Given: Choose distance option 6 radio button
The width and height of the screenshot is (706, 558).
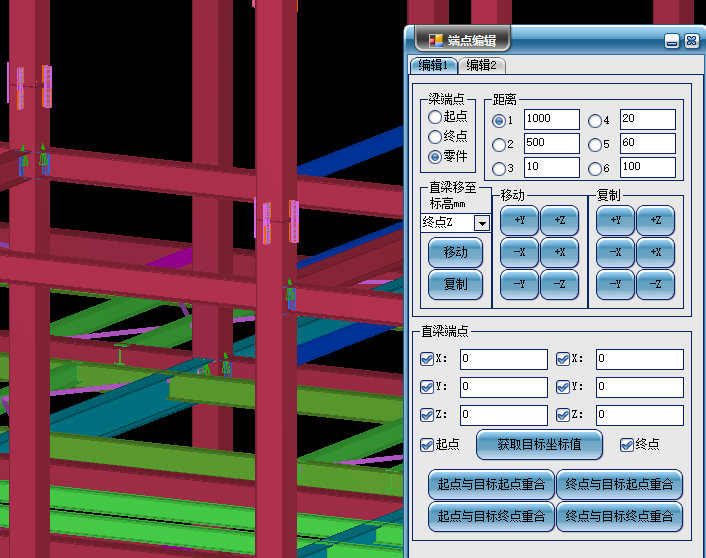Looking at the screenshot, I should [x=595, y=168].
